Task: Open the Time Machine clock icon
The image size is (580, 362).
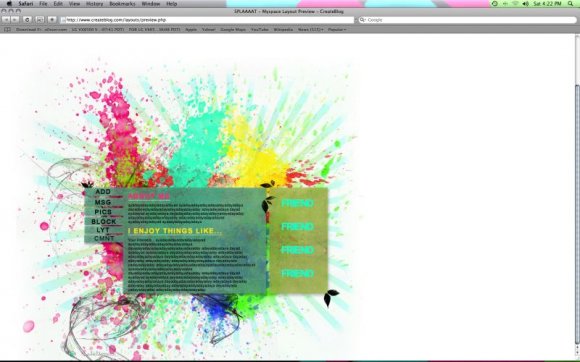Action: point(495,4)
